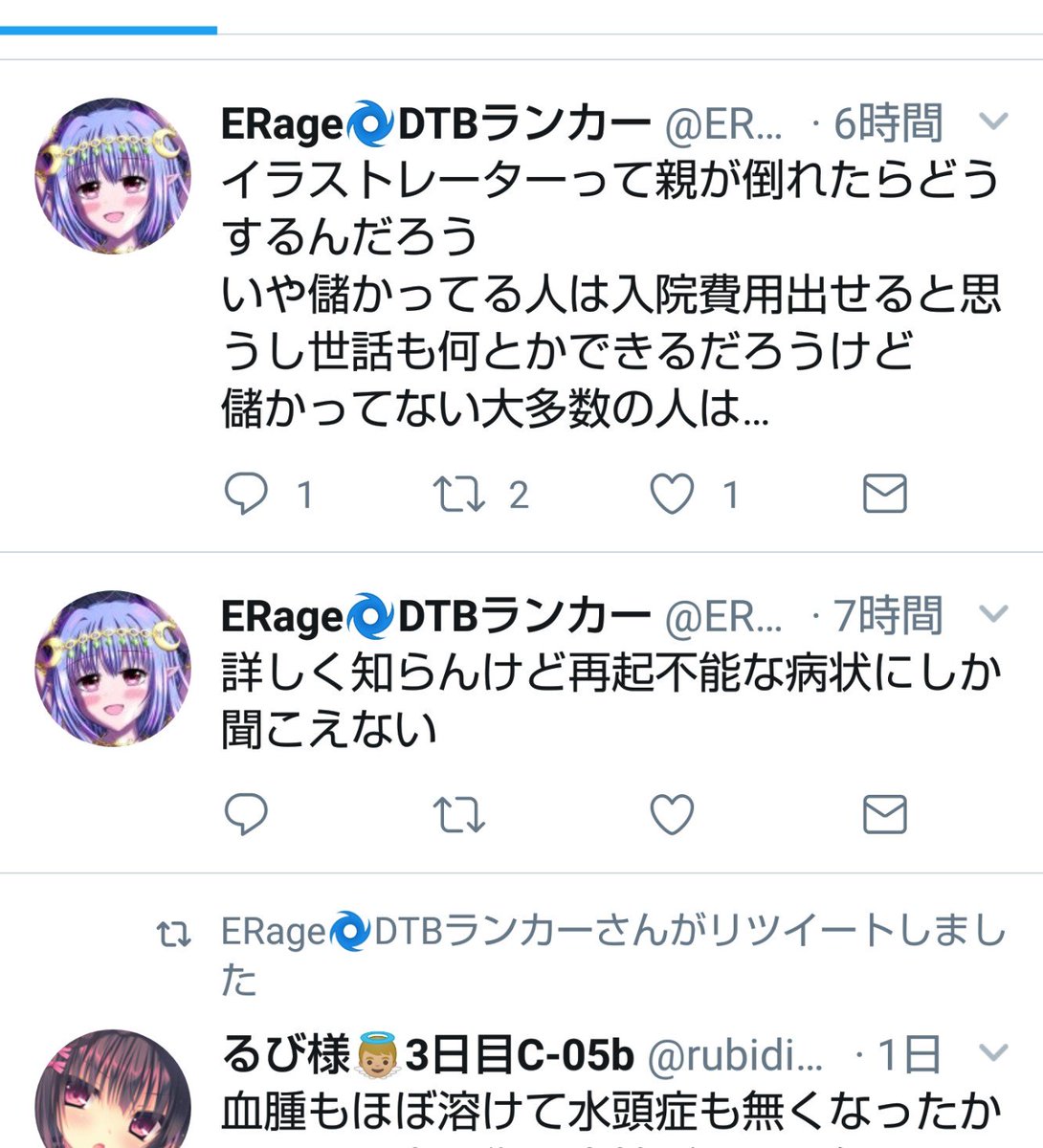Open the るび様 3日目C-05b profile name
1043x1148 pixels.
(x=428, y=1055)
